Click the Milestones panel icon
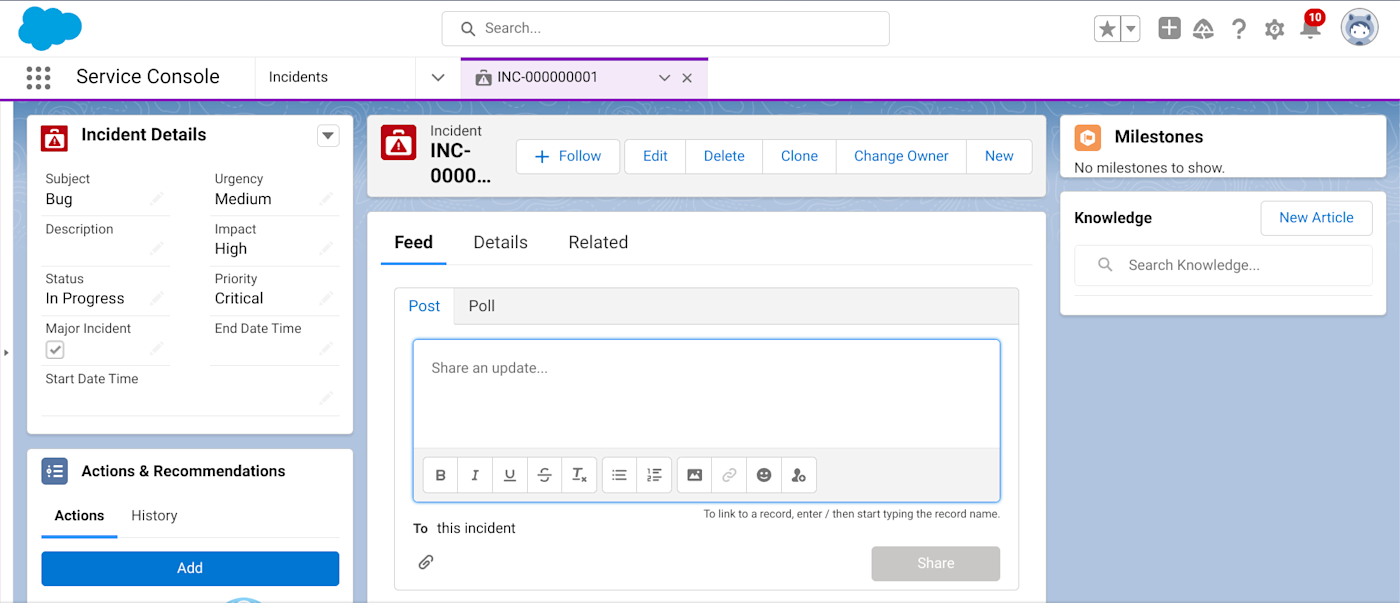The height and width of the screenshot is (603, 1400). pos(1087,137)
